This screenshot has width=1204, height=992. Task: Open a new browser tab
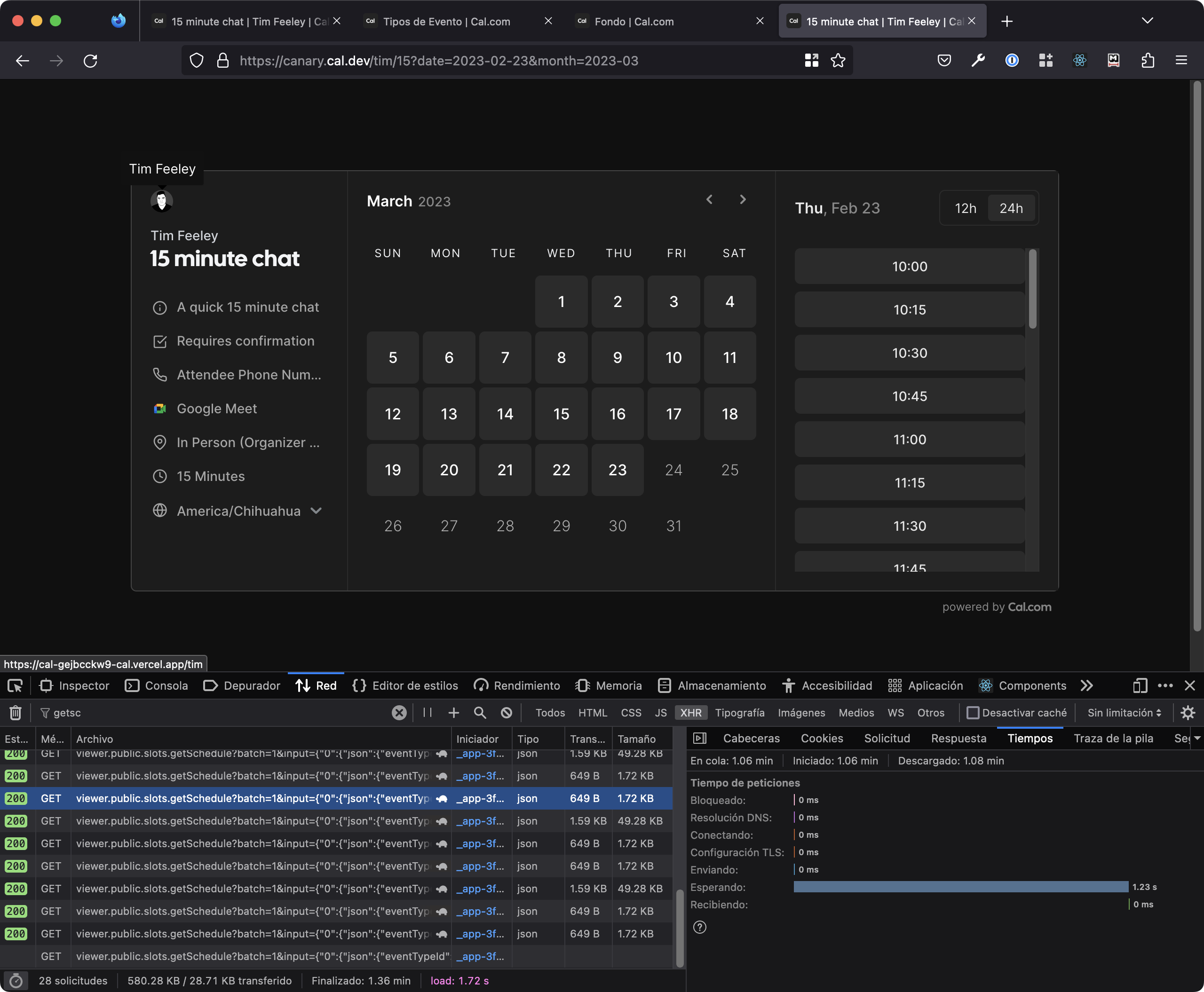1007,21
